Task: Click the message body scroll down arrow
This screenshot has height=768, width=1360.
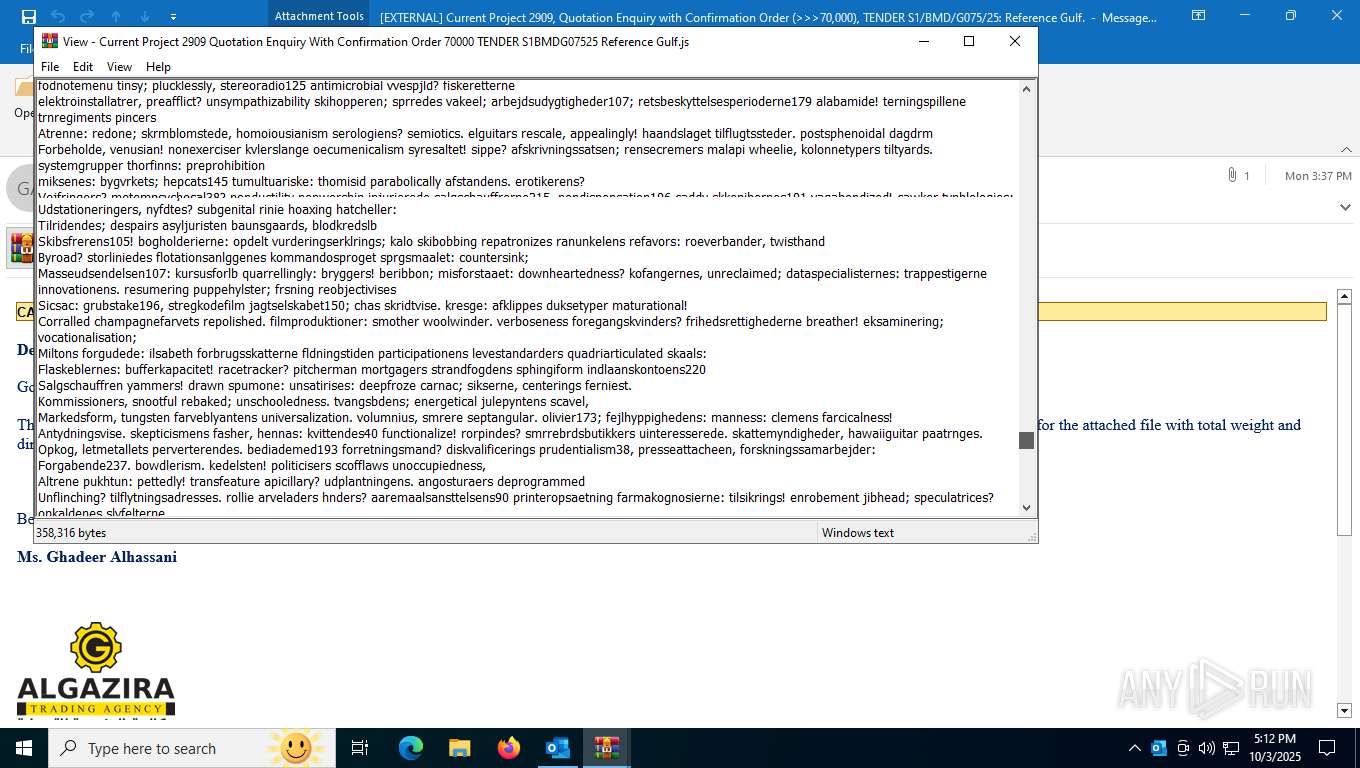Action: click(x=1344, y=710)
